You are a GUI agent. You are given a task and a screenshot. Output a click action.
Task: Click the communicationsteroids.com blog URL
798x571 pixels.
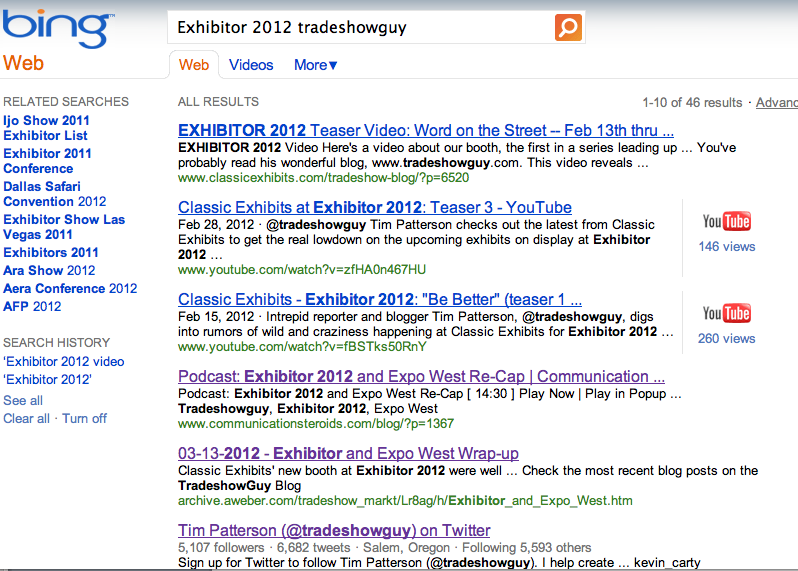tap(316, 423)
